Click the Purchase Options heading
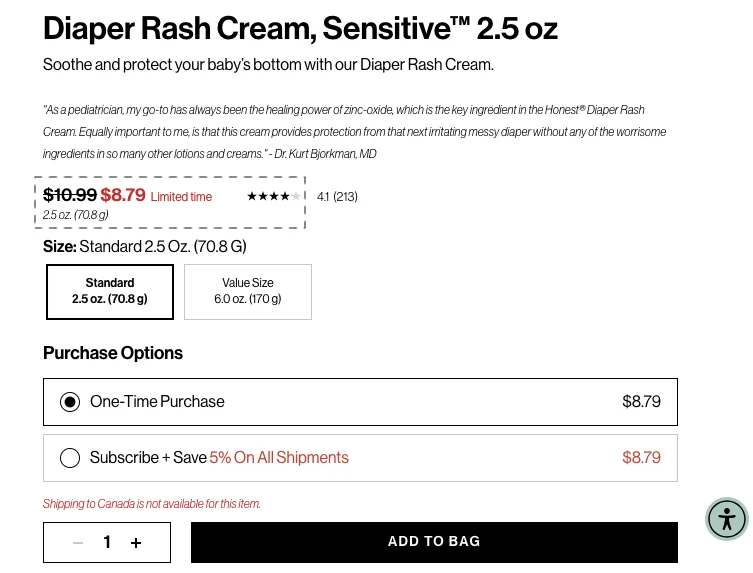The image size is (753, 573). (x=113, y=353)
